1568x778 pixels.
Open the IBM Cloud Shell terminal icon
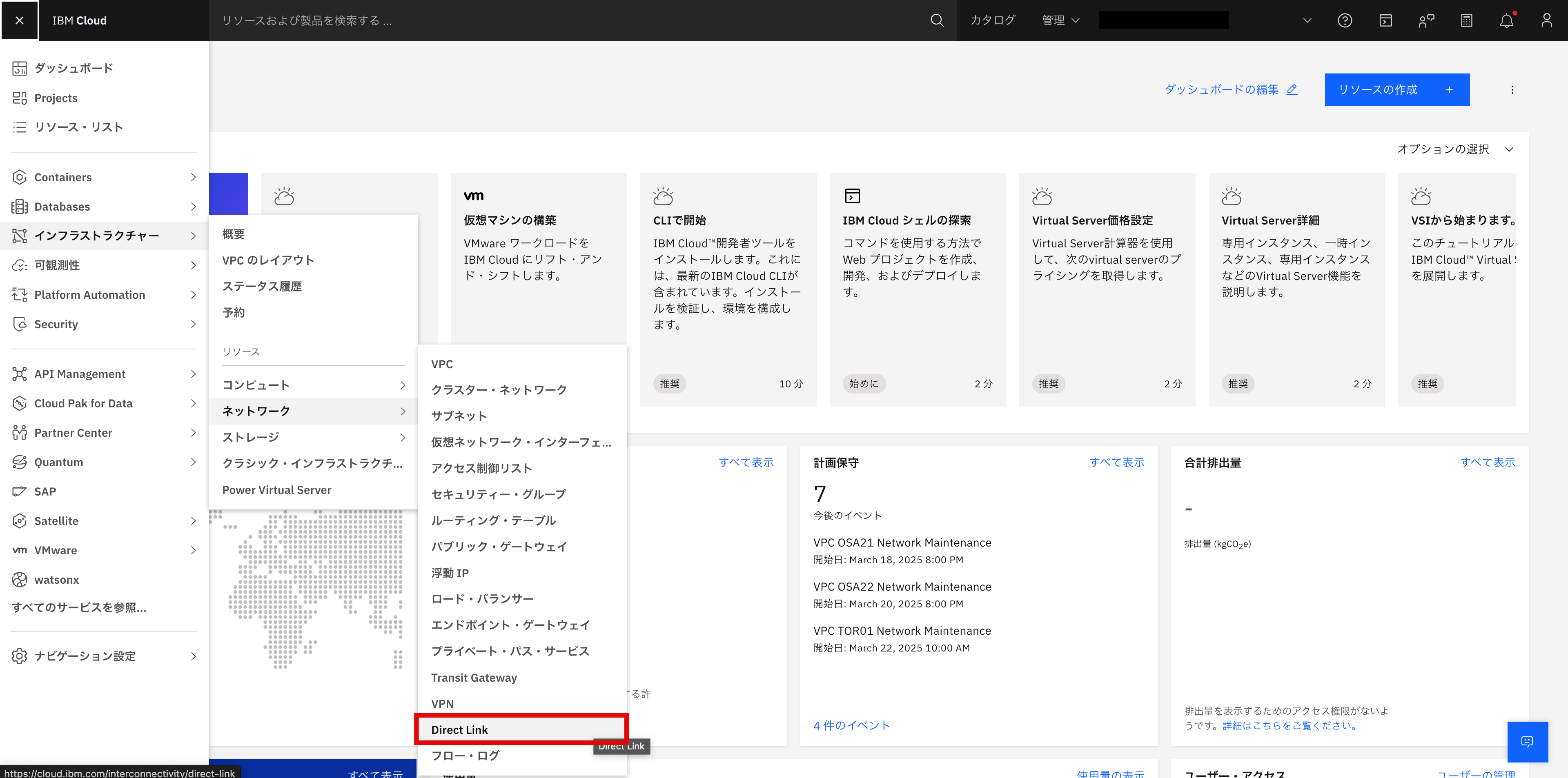click(1385, 20)
